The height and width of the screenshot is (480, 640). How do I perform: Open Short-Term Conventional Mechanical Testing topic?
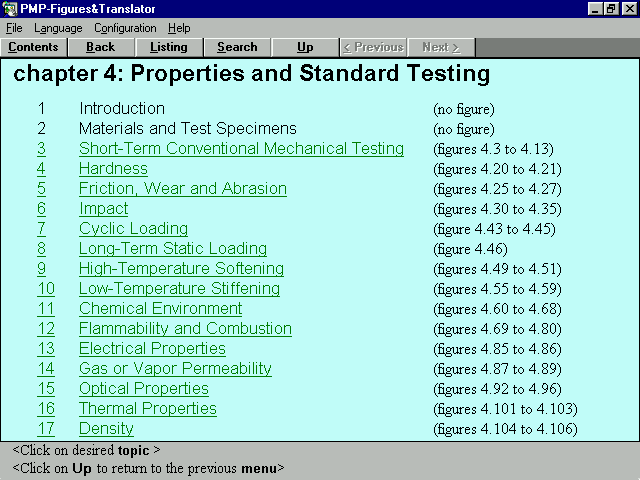click(241, 149)
